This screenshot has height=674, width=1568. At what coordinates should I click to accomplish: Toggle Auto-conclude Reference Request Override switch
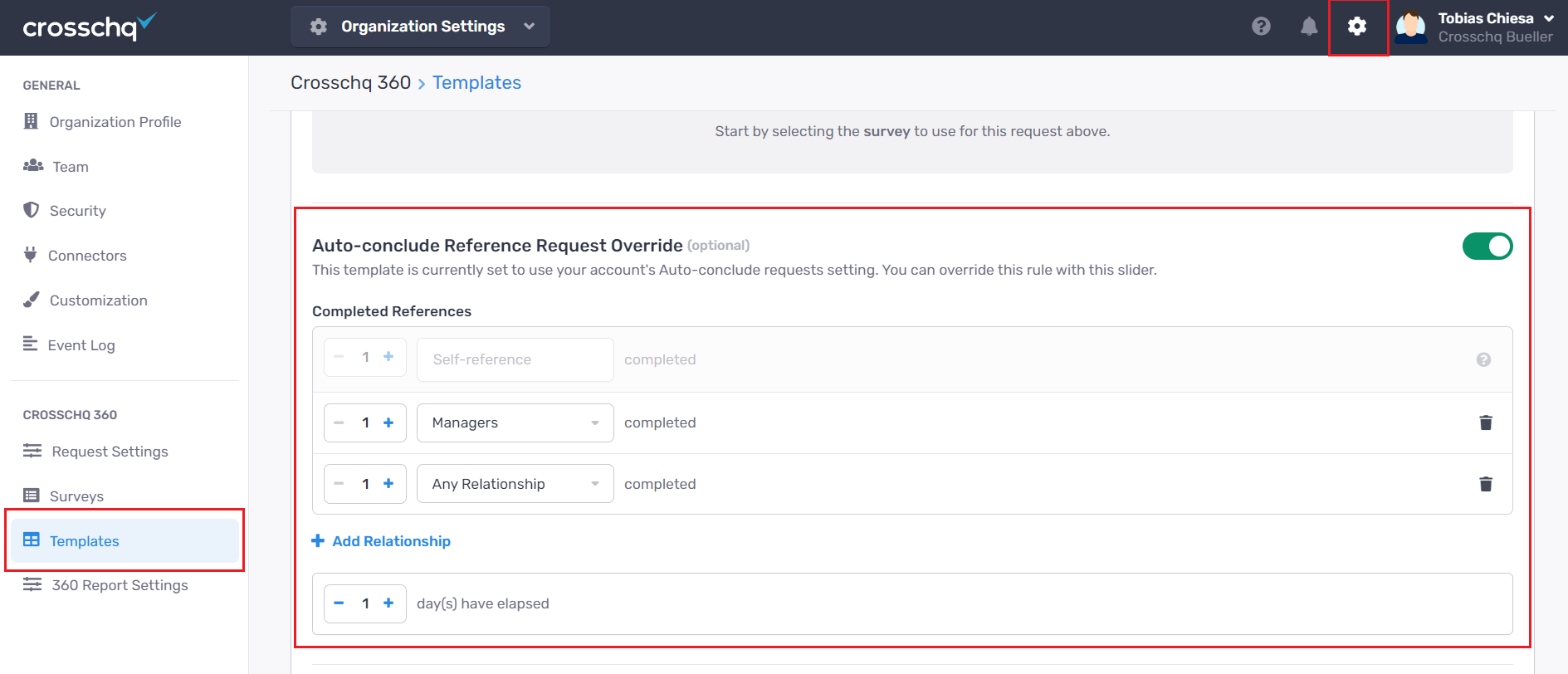(x=1487, y=247)
